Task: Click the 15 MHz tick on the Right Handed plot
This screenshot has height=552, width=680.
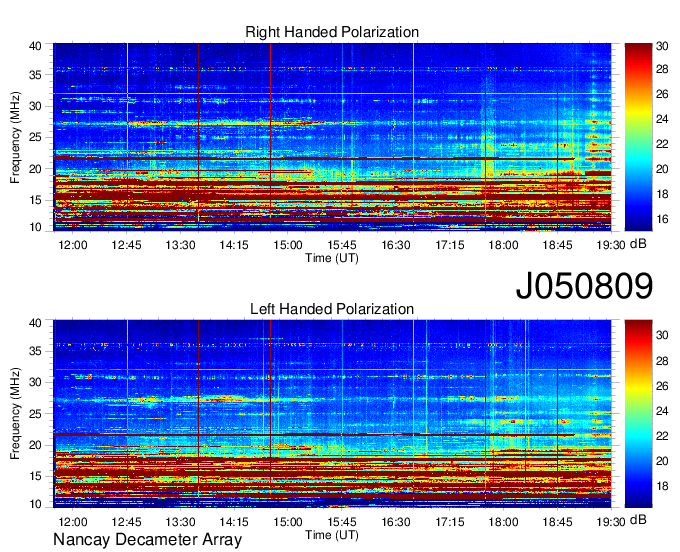Action: coord(35,200)
